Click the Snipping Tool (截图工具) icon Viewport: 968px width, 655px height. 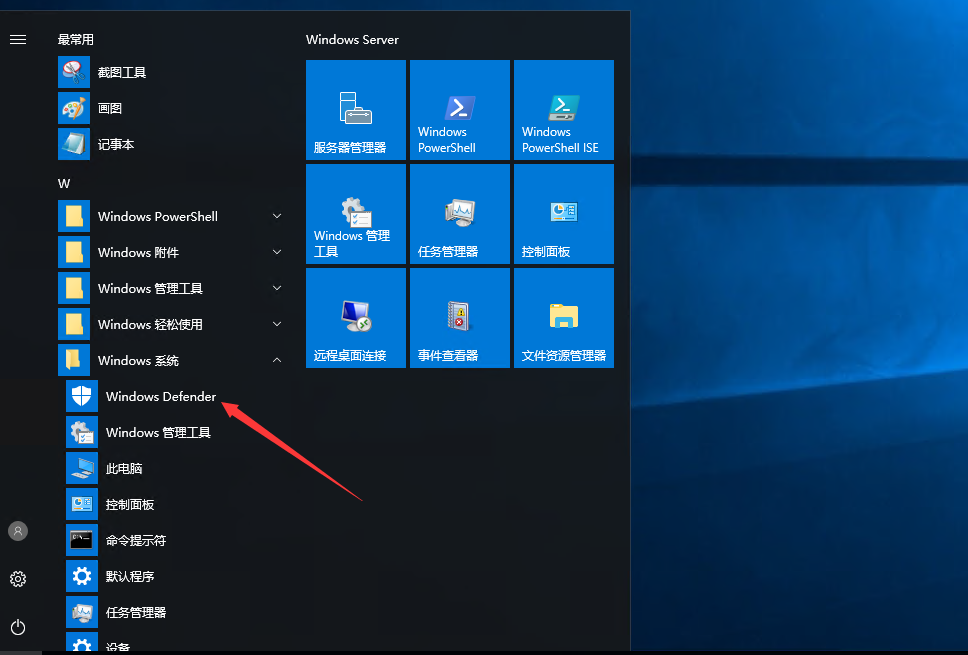pyautogui.click(x=74, y=72)
